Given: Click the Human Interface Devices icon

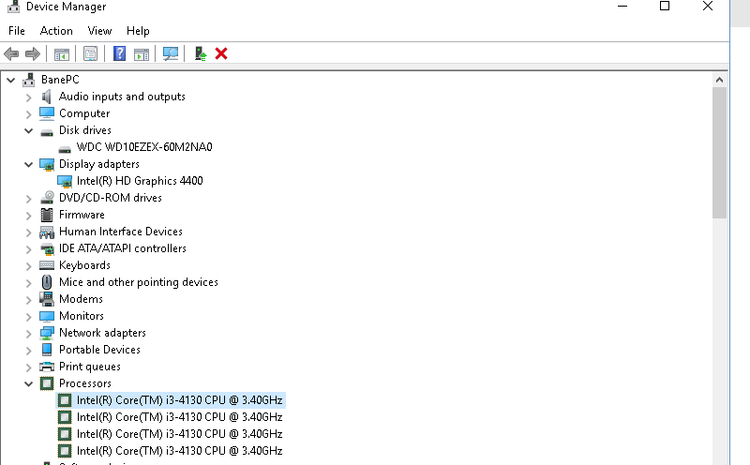Looking at the screenshot, I should pos(46,232).
